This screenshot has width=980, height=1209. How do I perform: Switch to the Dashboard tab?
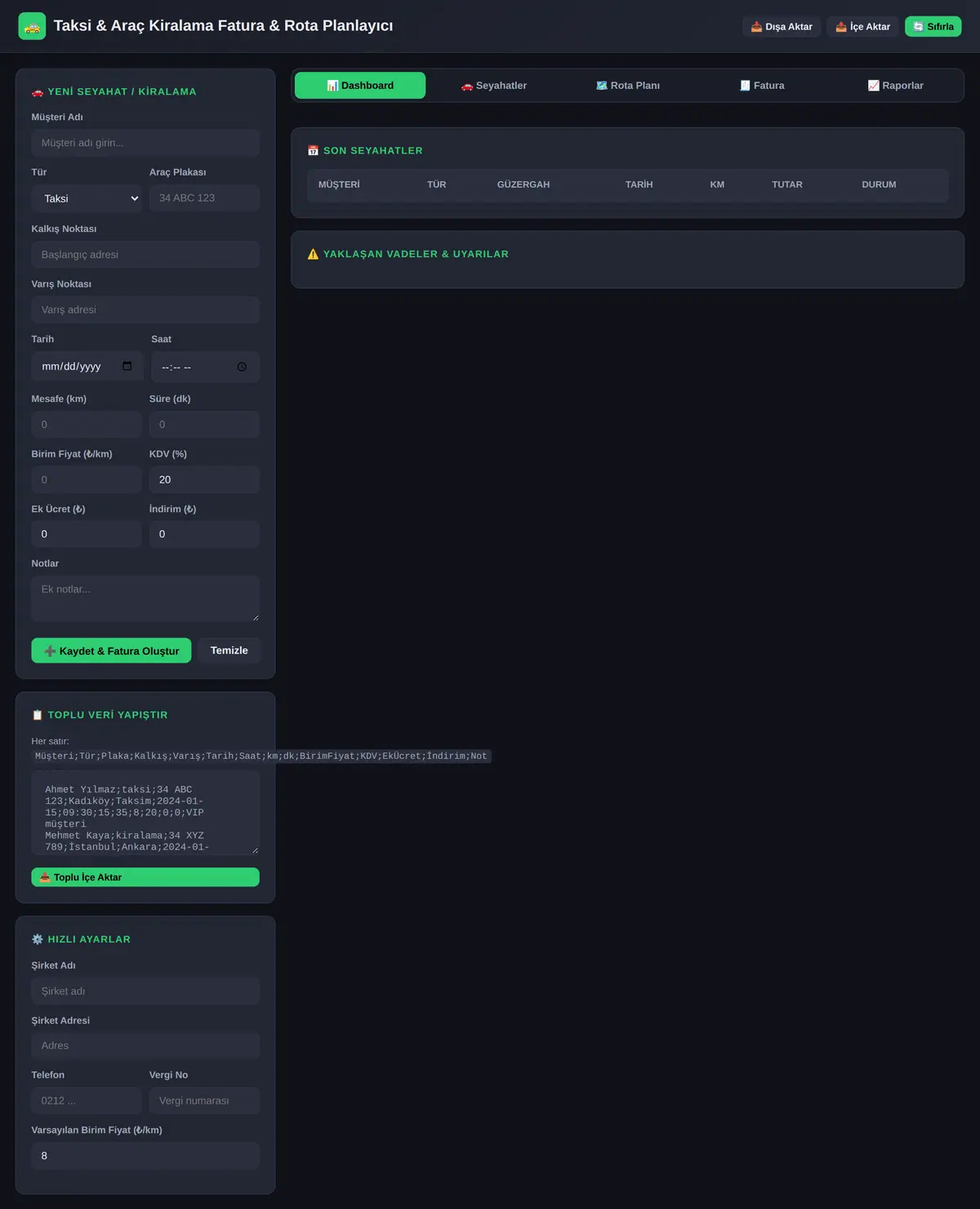click(x=360, y=86)
